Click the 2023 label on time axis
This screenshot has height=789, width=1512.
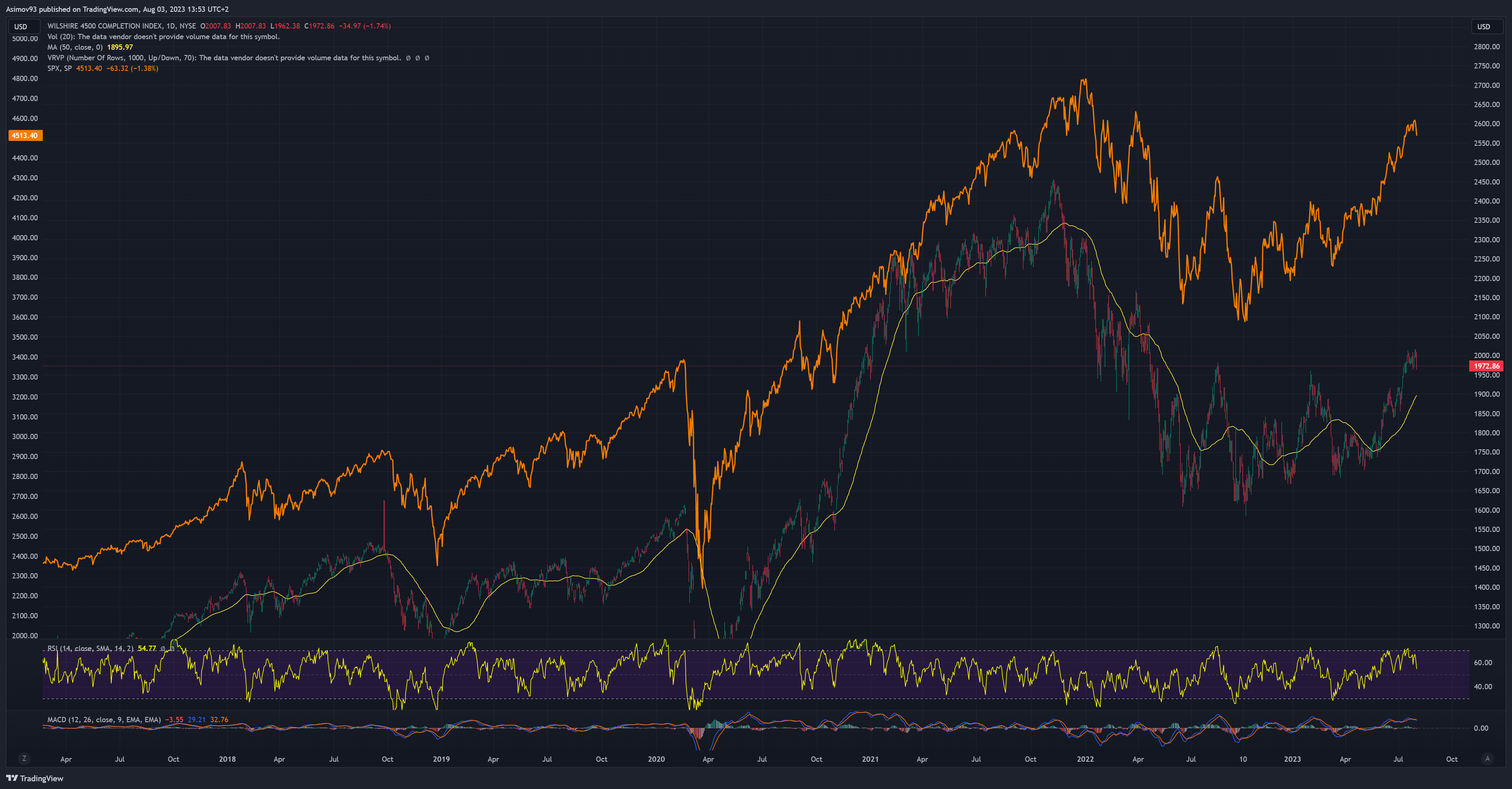(1292, 759)
